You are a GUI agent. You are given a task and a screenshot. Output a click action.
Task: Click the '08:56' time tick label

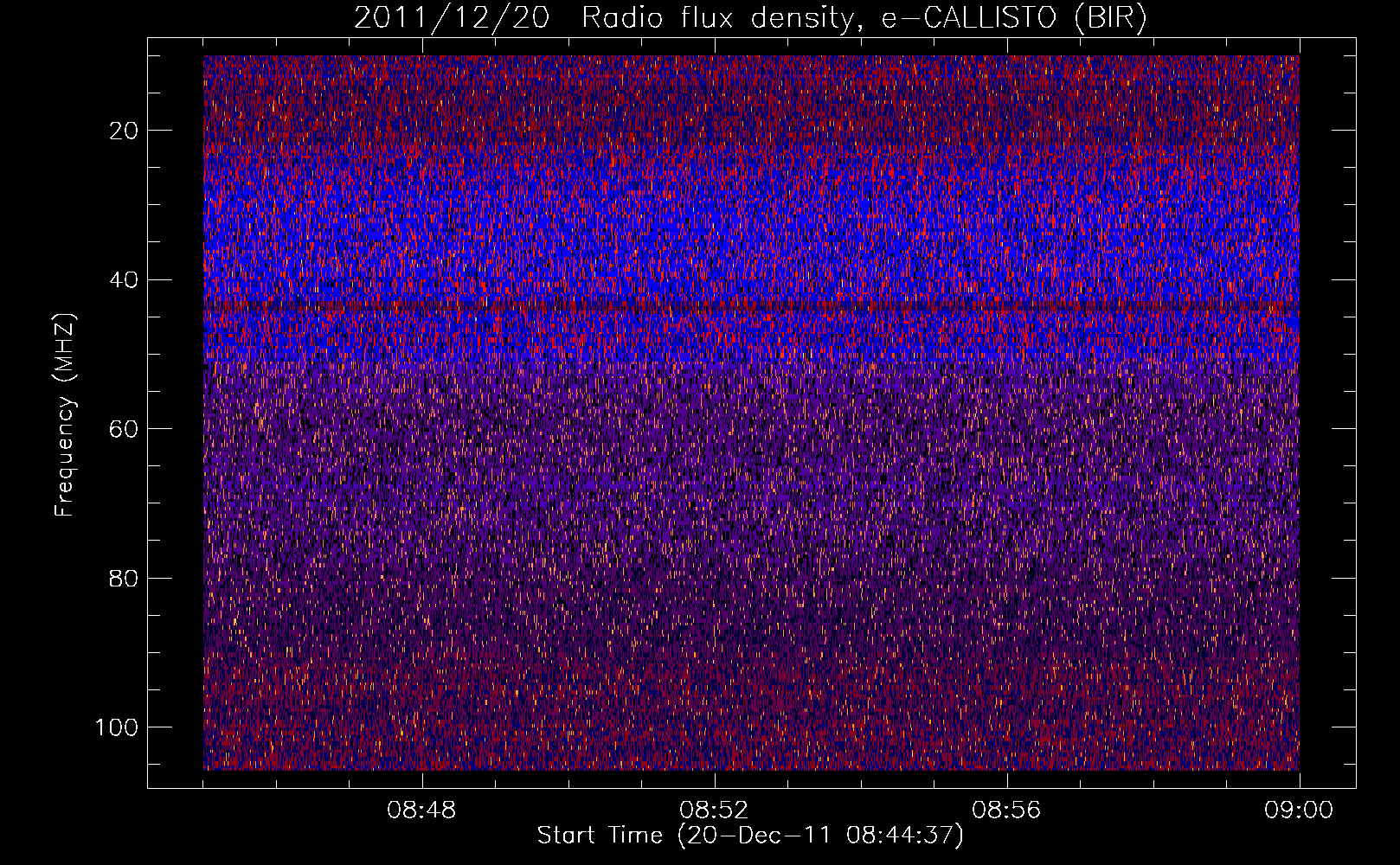coord(1006,811)
